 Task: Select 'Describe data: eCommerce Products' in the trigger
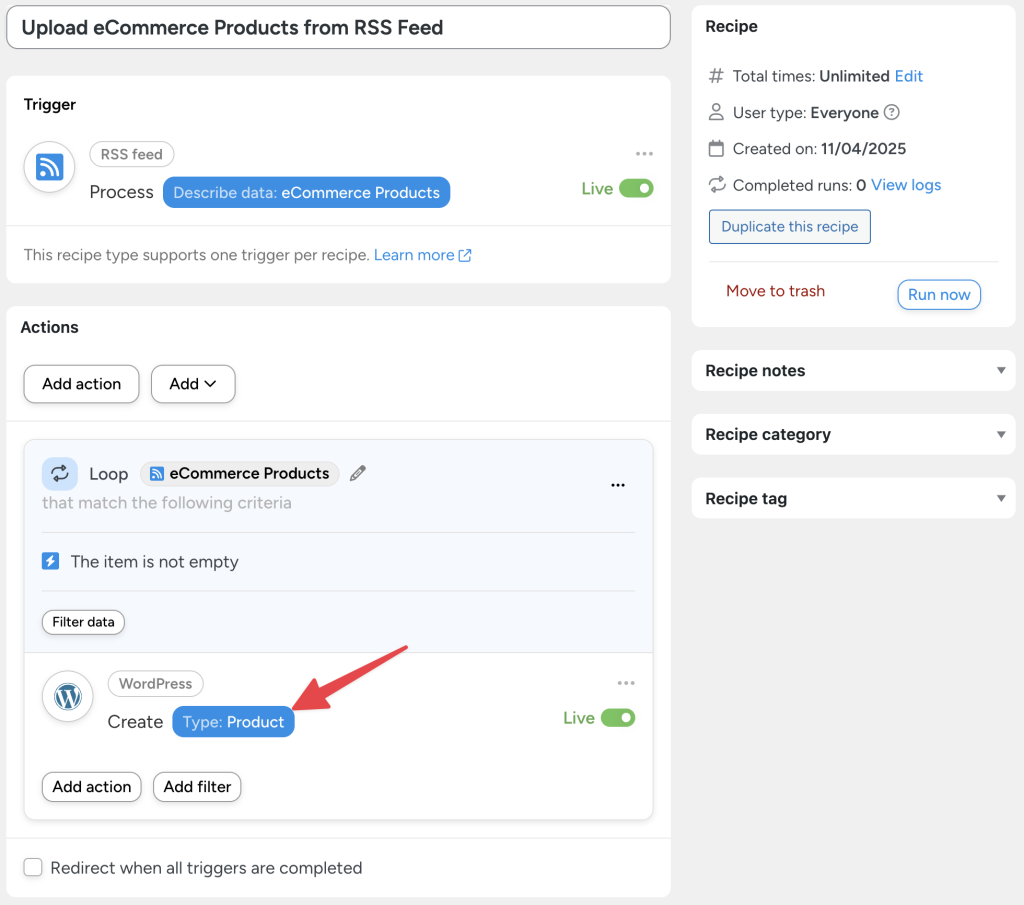tap(306, 191)
